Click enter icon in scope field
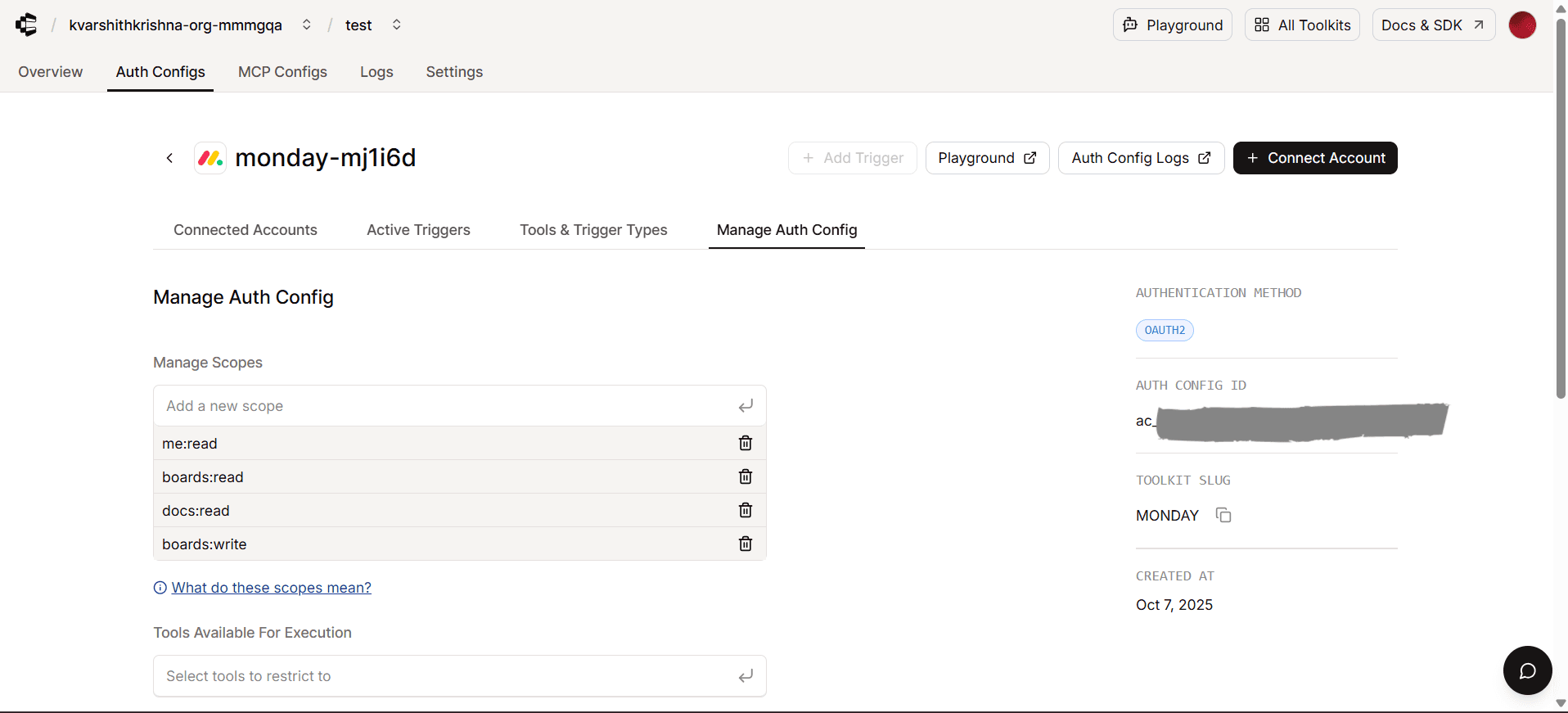Viewport: 1568px width, 713px height. click(746, 406)
